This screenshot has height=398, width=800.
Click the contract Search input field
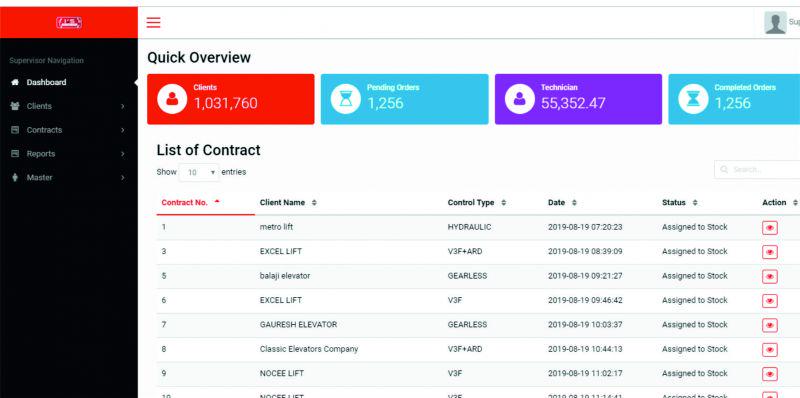click(x=757, y=169)
